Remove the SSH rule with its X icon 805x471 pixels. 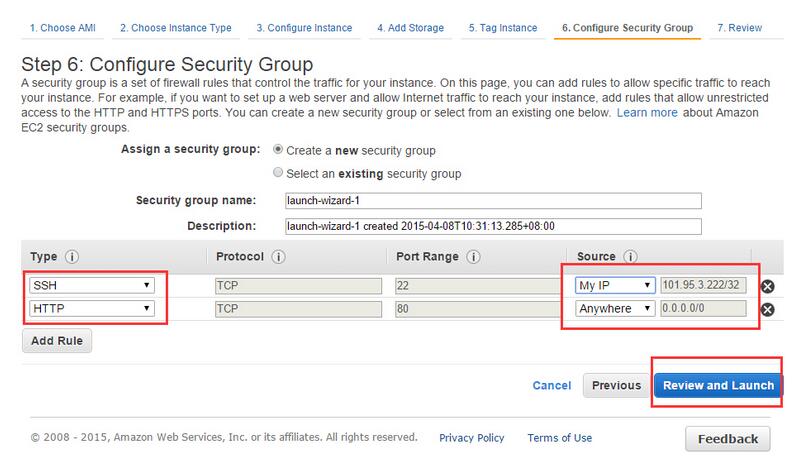[x=768, y=287]
